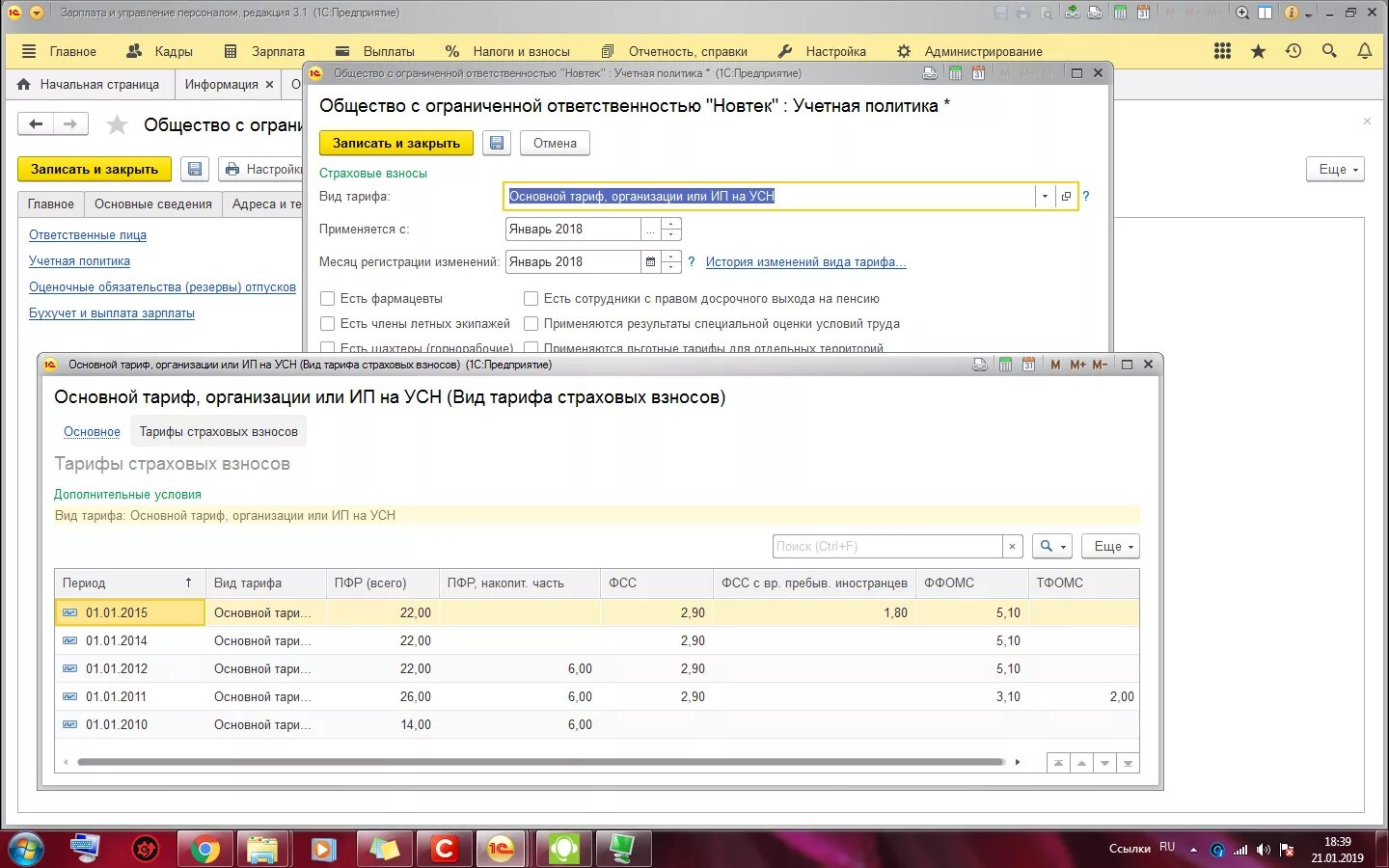
Task: Click Записать и закрыть in Учетная политика
Action: [396, 143]
